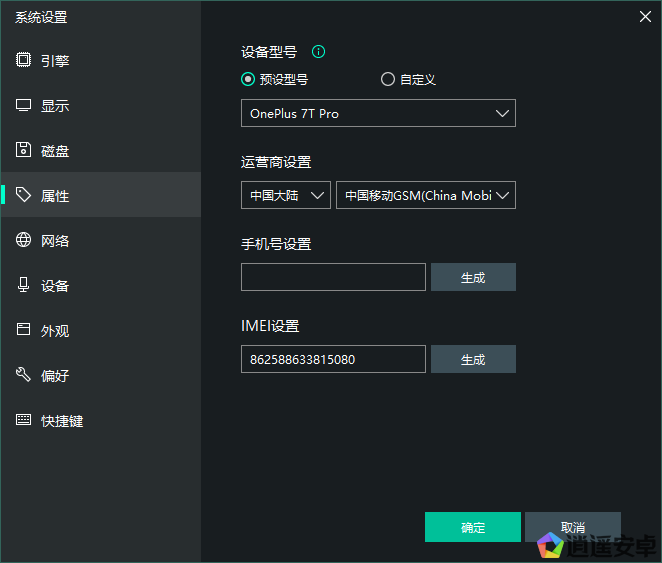Confirm settings with 确定 button
The image size is (662, 563).
(x=472, y=527)
